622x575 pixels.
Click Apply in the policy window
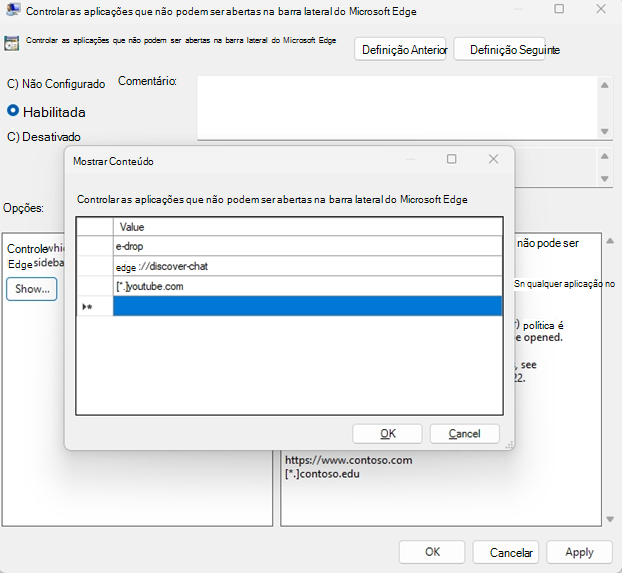580,552
